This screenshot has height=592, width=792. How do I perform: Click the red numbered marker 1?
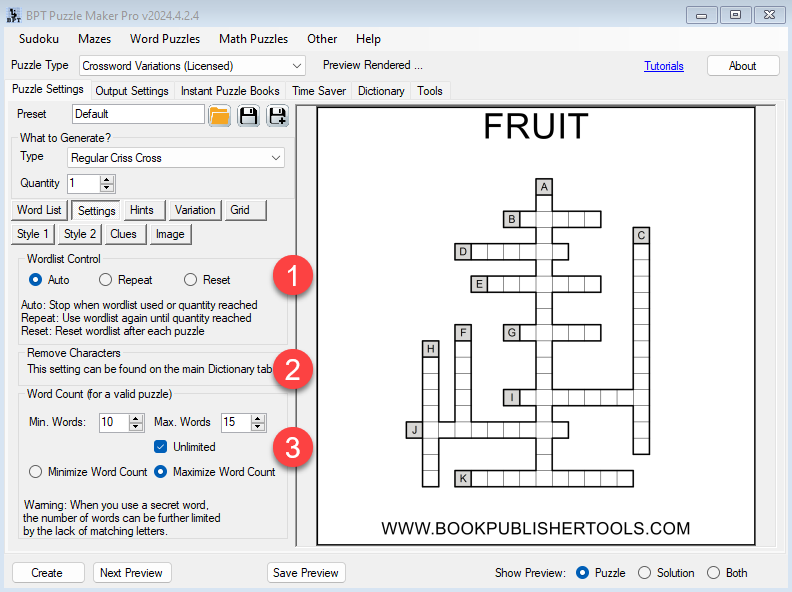[x=291, y=277]
